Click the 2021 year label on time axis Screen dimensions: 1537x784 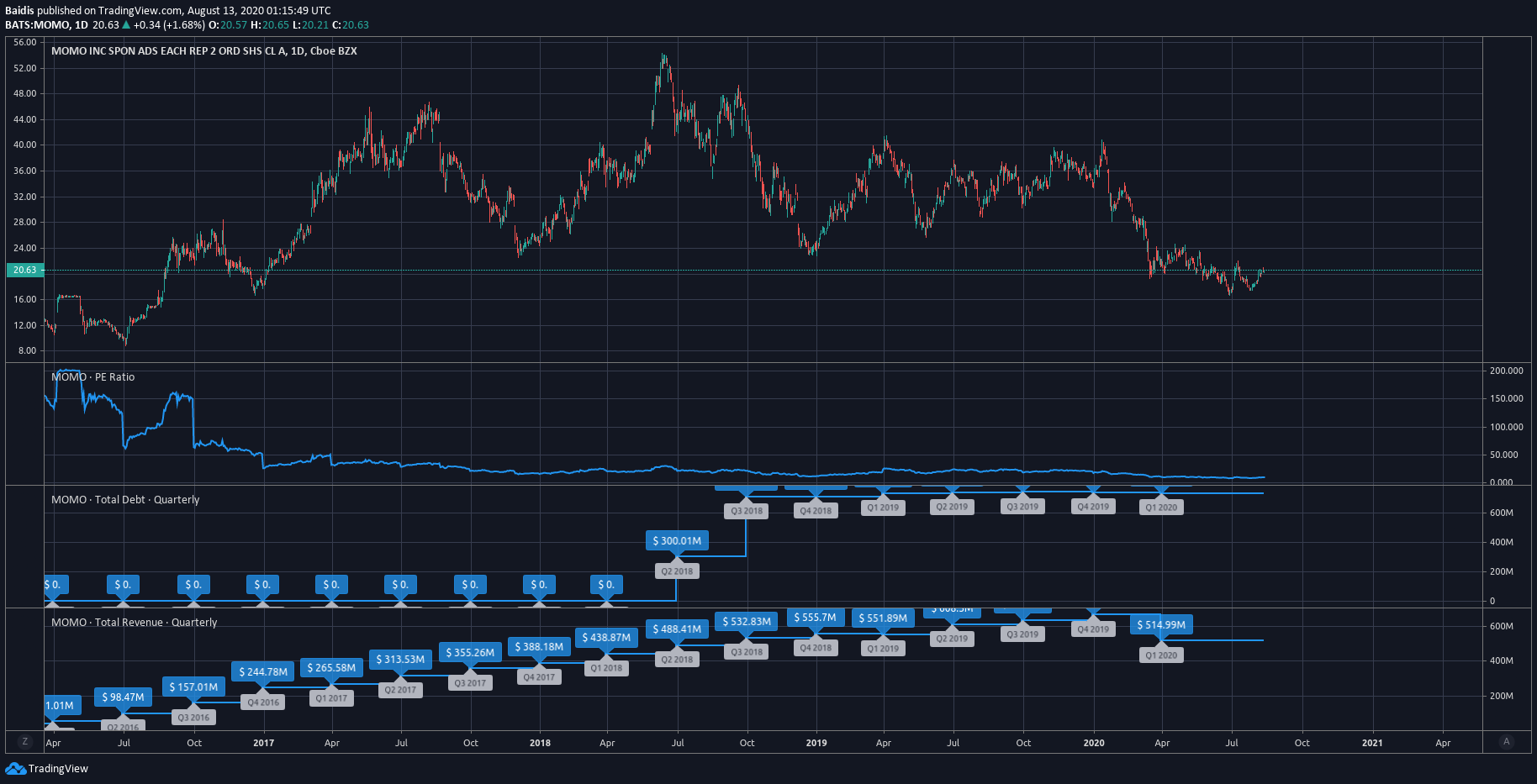click(x=1371, y=743)
